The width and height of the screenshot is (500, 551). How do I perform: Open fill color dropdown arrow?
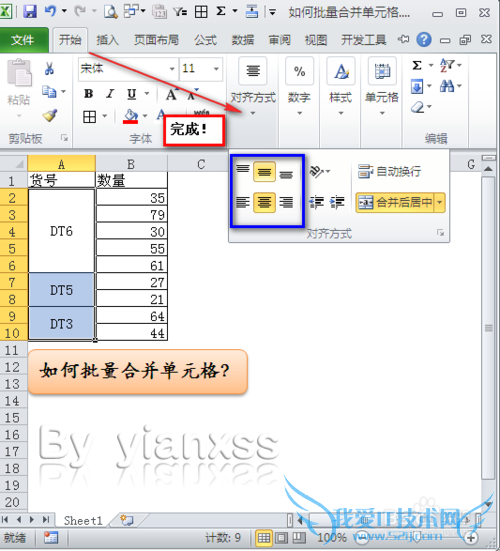point(145,116)
